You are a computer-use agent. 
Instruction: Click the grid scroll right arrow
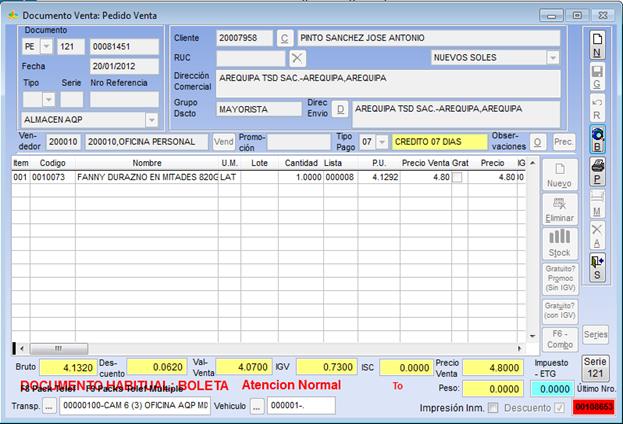(x=519, y=348)
